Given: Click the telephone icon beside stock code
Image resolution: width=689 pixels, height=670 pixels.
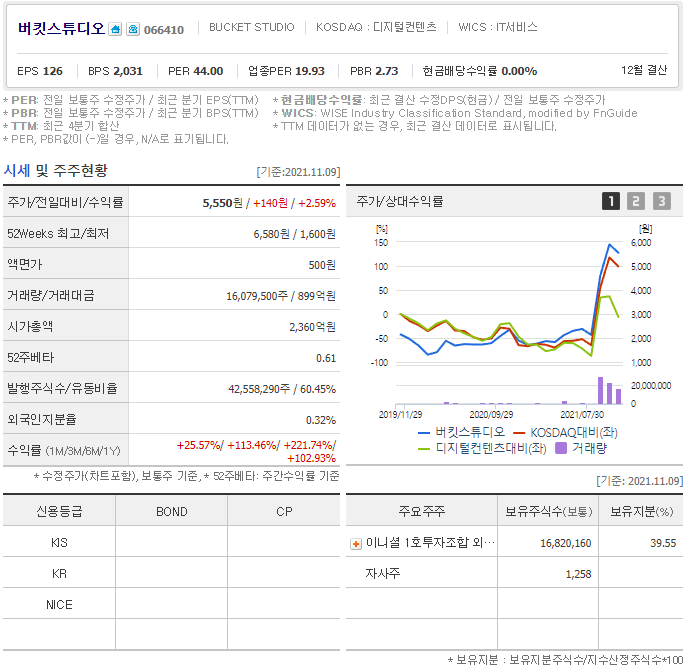Looking at the screenshot, I should (133, 29).
